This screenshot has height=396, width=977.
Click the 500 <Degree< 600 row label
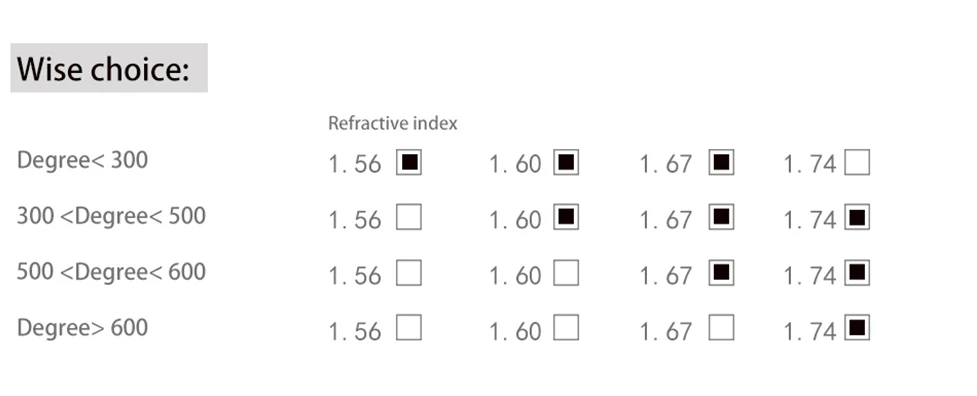point(111,272)
